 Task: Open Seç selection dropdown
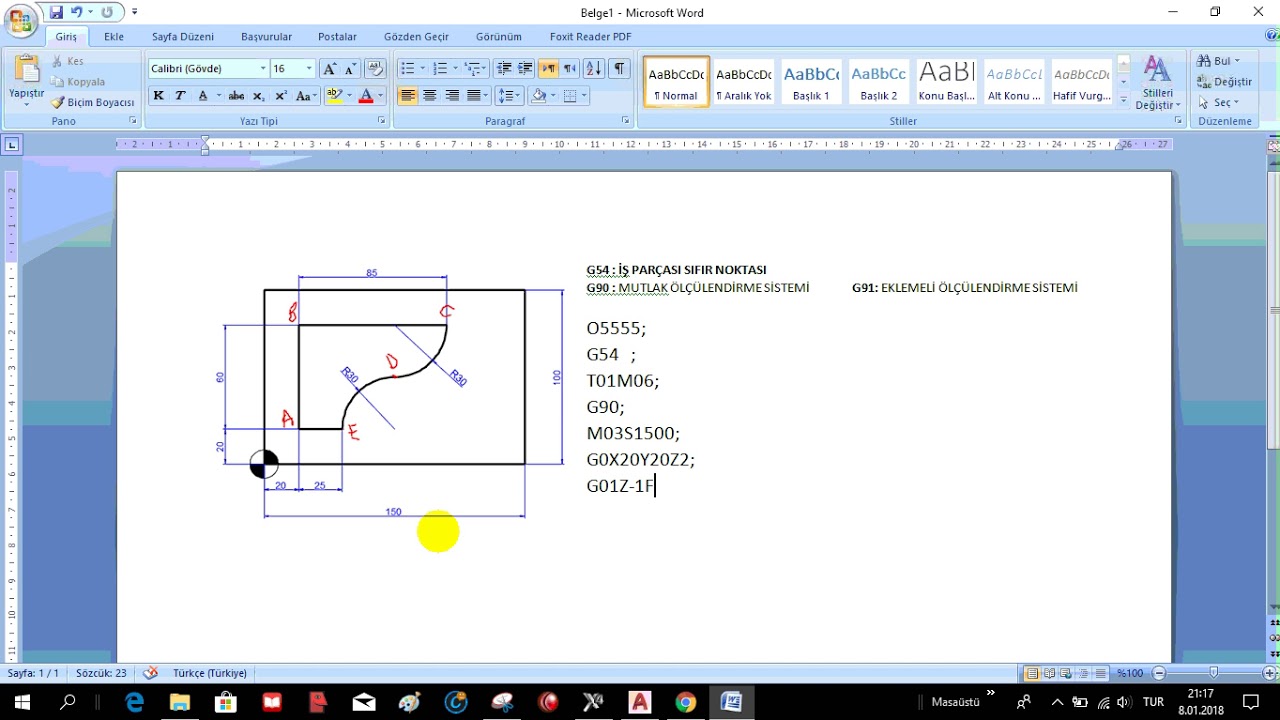pos(1218,102)
